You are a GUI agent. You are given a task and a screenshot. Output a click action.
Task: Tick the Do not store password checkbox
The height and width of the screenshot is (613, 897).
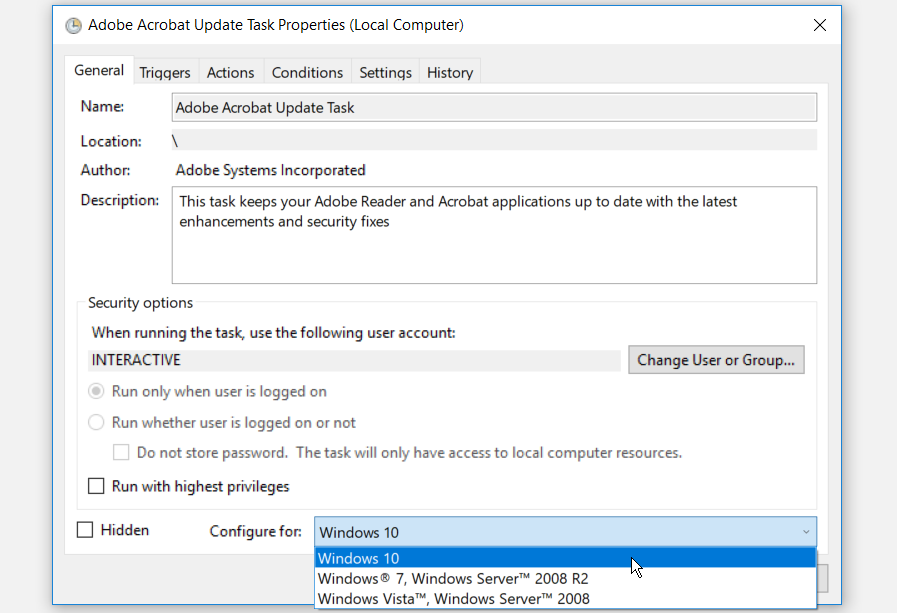(121, 453)
